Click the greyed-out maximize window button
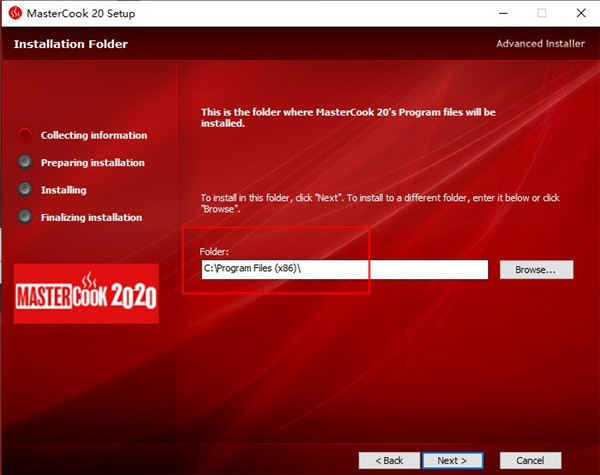The height and width of the screenshot is (475, 600). [541, 13]
